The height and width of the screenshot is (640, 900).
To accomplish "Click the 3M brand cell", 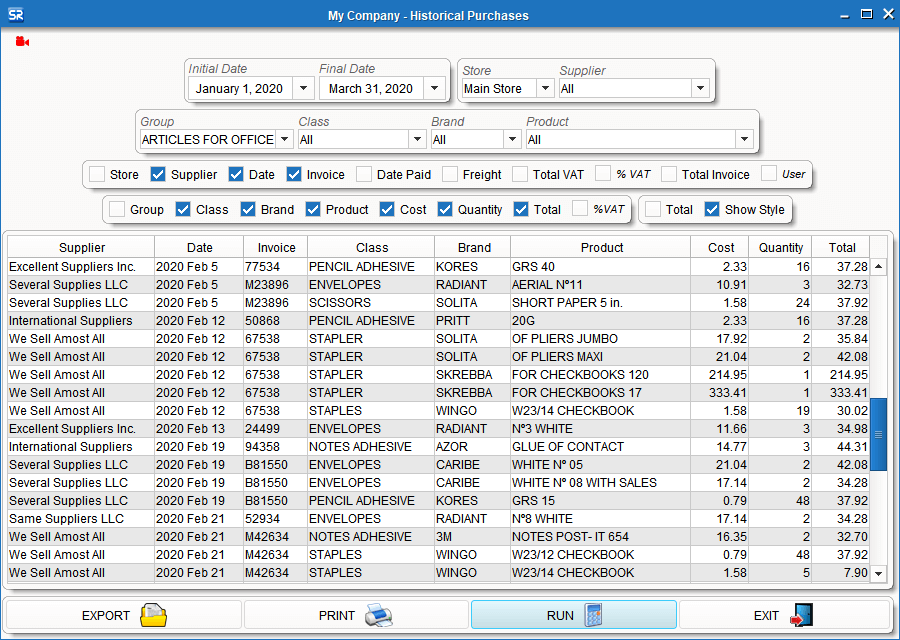I will (x=472, y=536).
